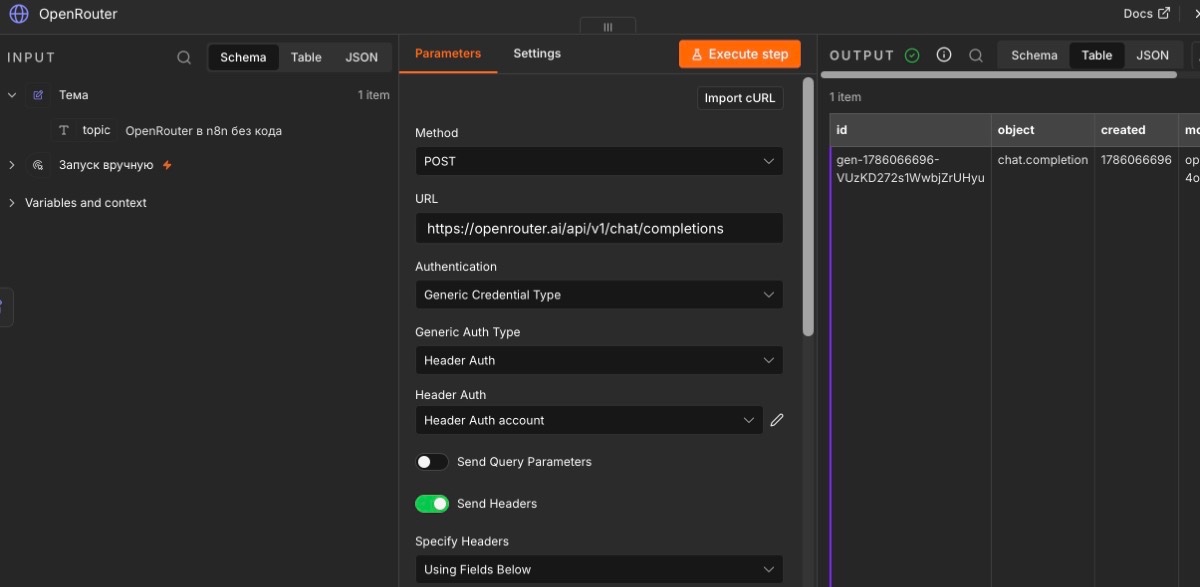Select the Table view in OUTPUT panel
The width and height of the screenshot is (1200, 587).
click(x=1097, y=55)
